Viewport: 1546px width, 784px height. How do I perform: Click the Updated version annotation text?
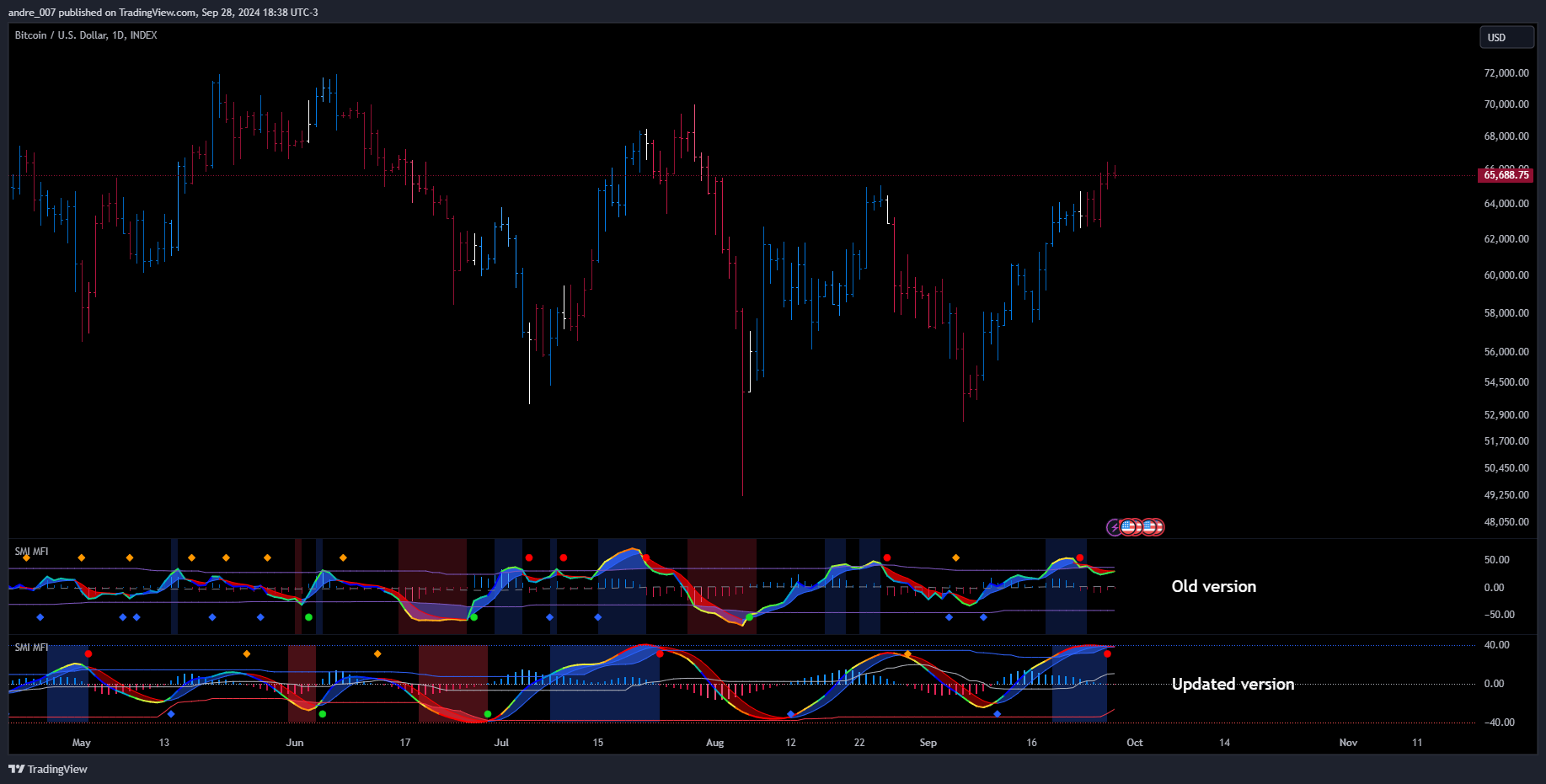point(1233,684)
